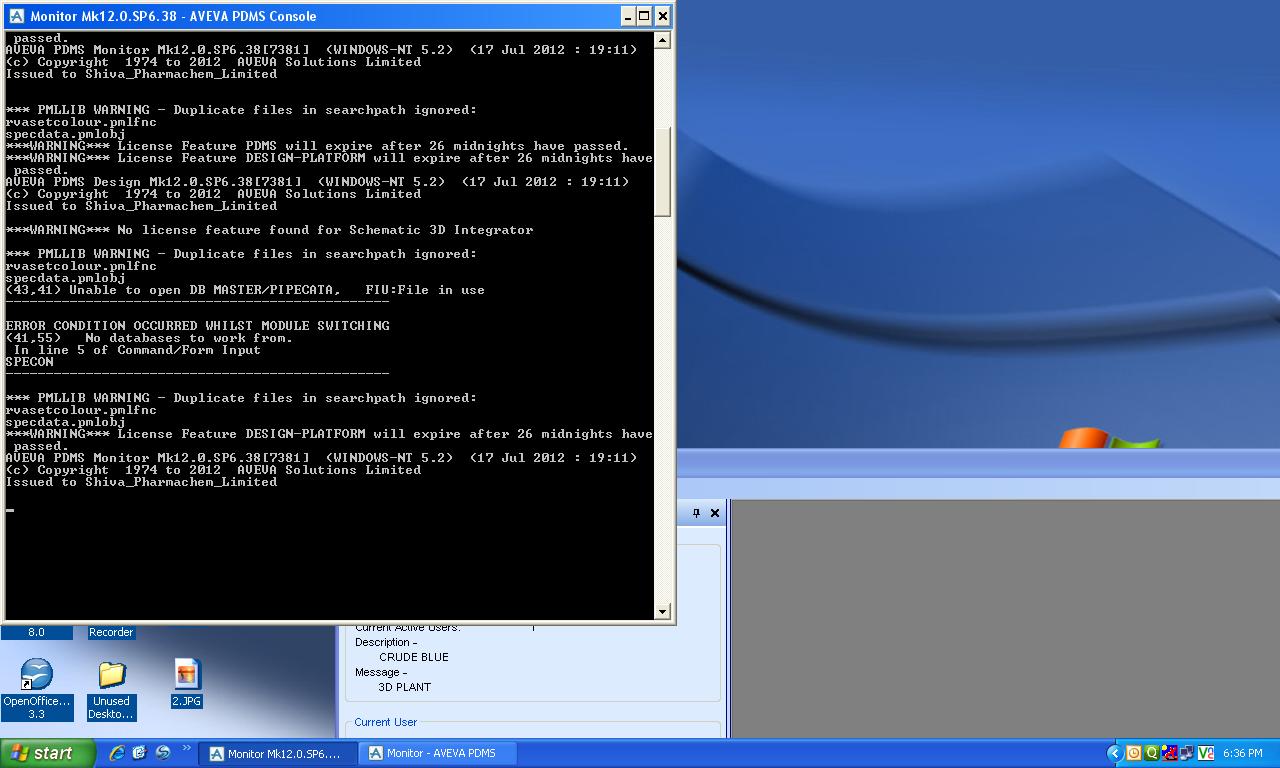Image resolution: width=1280 pixels, height=768 pixels.
Task: Click the green Q tray icon
Action: coord(1152,753)
